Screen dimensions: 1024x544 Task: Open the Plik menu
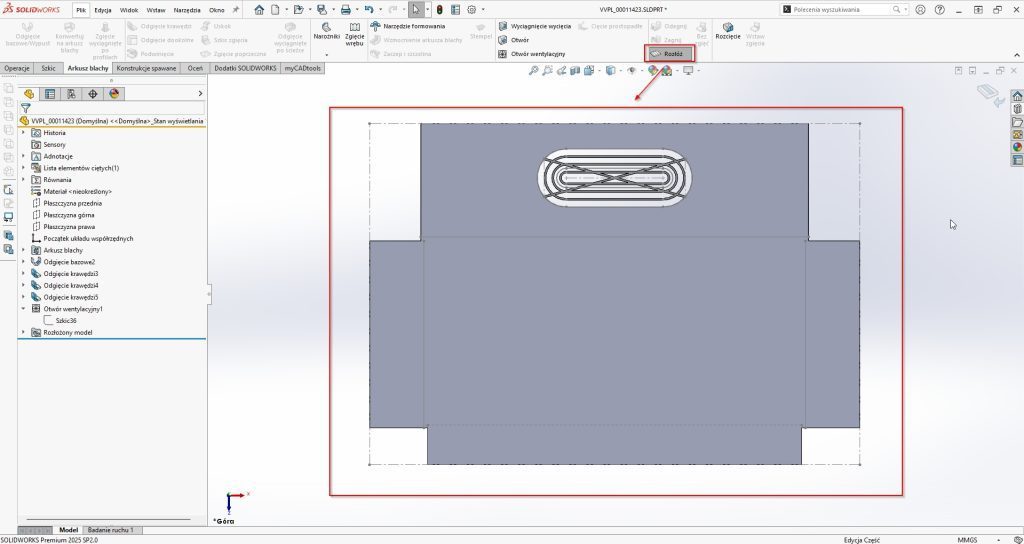coord(81,10)
